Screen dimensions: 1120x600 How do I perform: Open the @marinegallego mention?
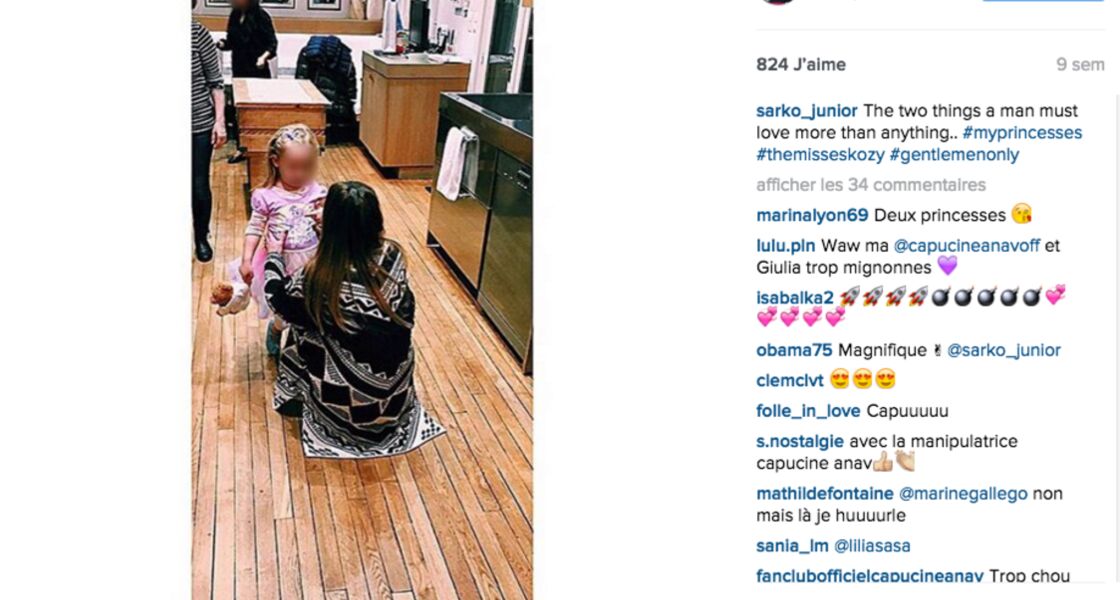pyautogui.click(x=963, y=494)
